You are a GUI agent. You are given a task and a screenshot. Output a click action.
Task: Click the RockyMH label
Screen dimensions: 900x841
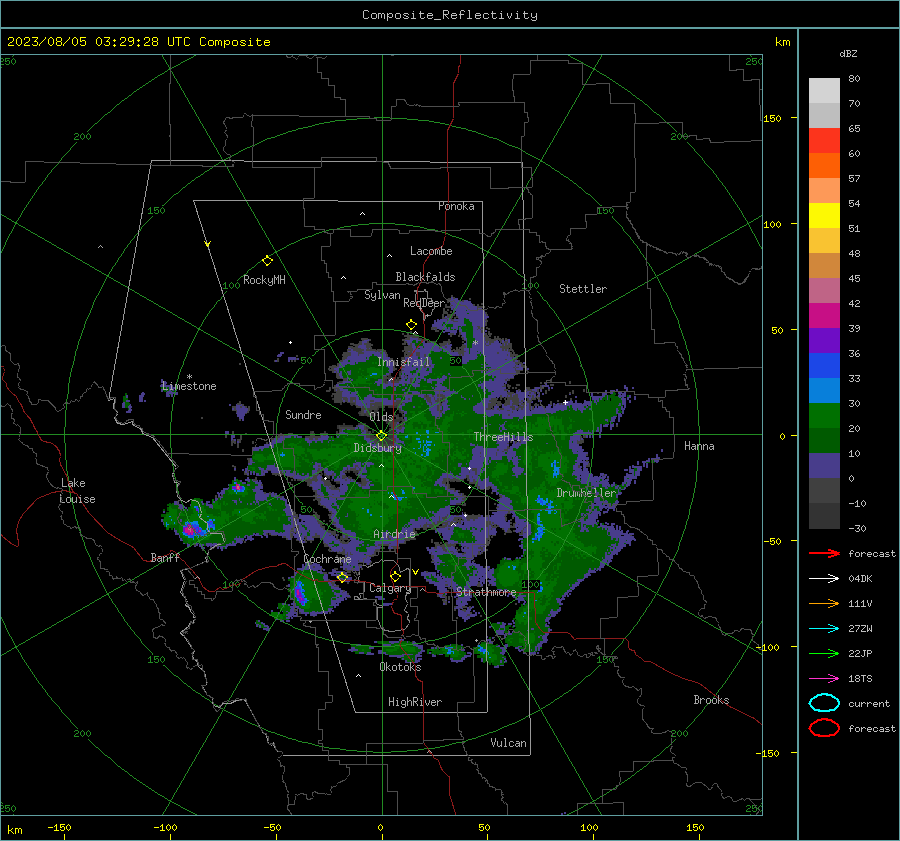click(x=264, y=280)
